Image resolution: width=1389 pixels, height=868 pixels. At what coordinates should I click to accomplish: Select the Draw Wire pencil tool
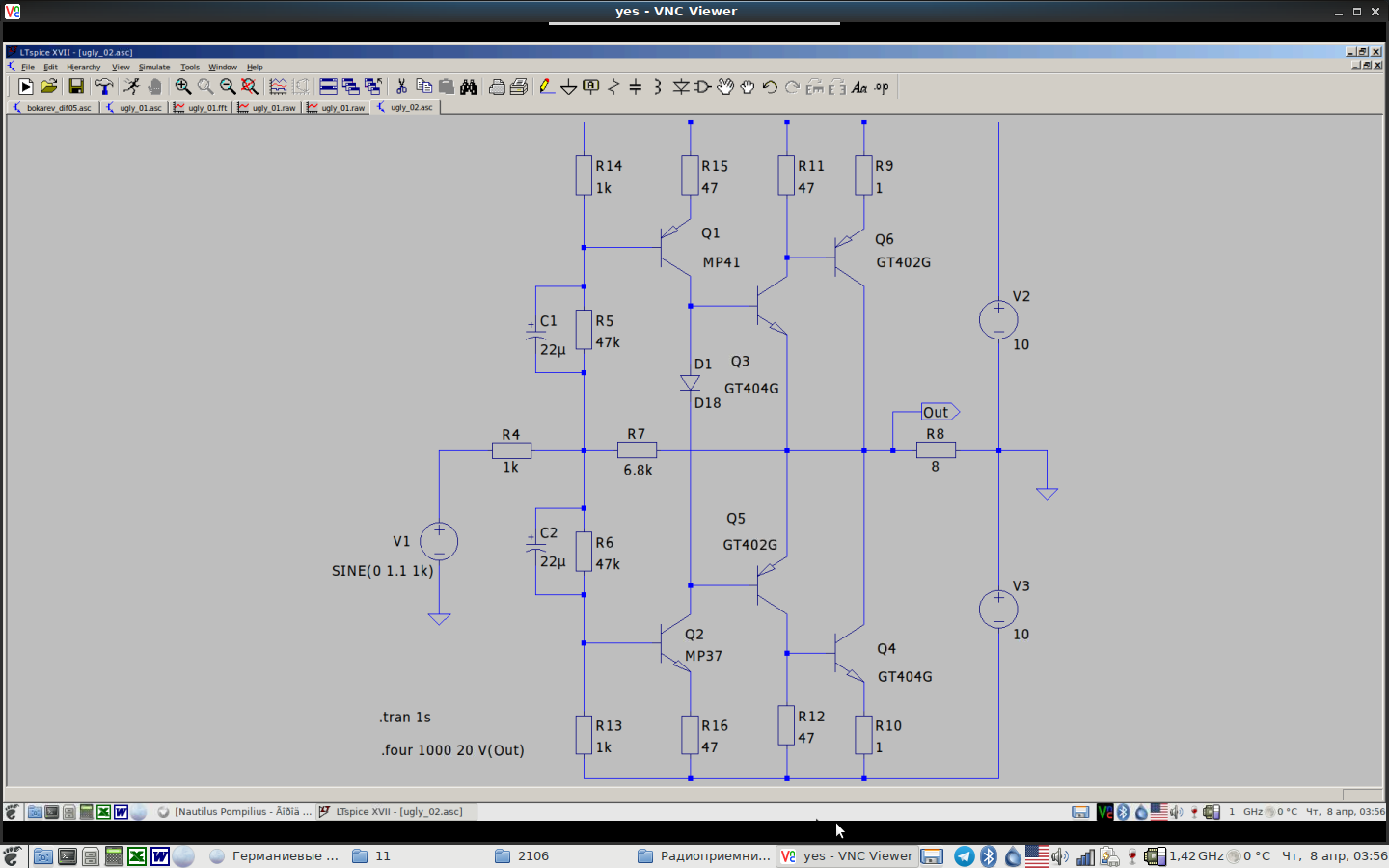546,87
